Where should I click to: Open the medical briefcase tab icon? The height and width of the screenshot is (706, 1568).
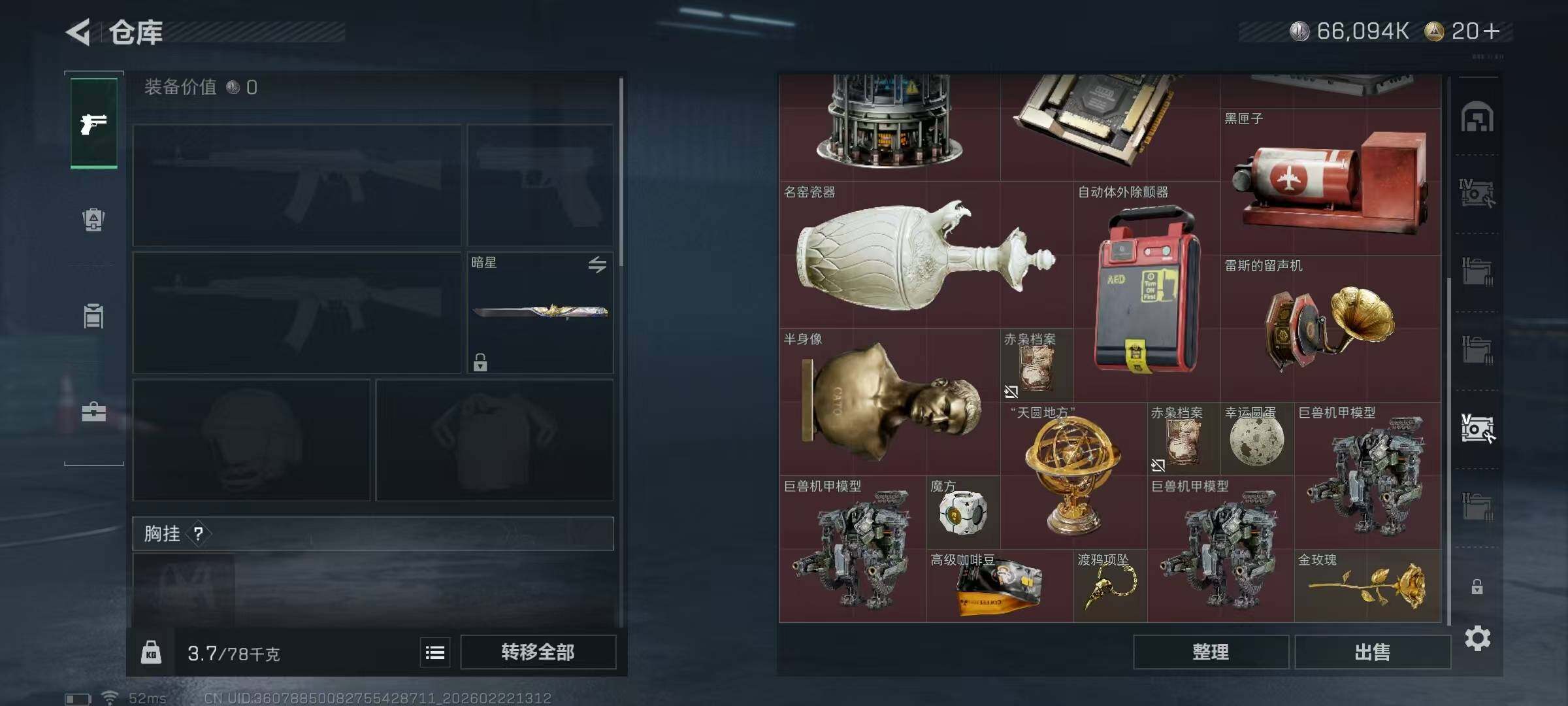(93, 412)
